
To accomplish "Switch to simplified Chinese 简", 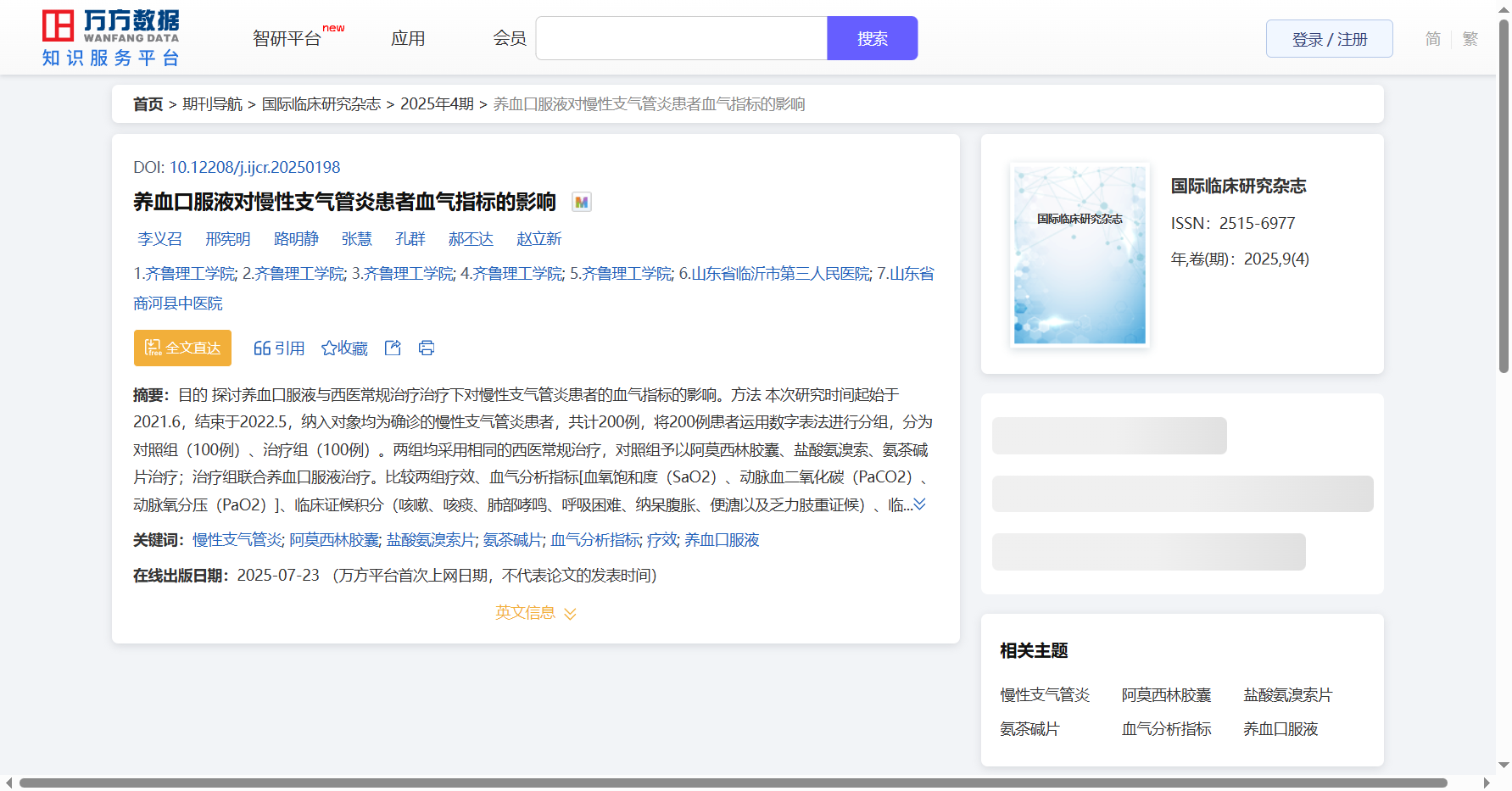I will 1432,39.
